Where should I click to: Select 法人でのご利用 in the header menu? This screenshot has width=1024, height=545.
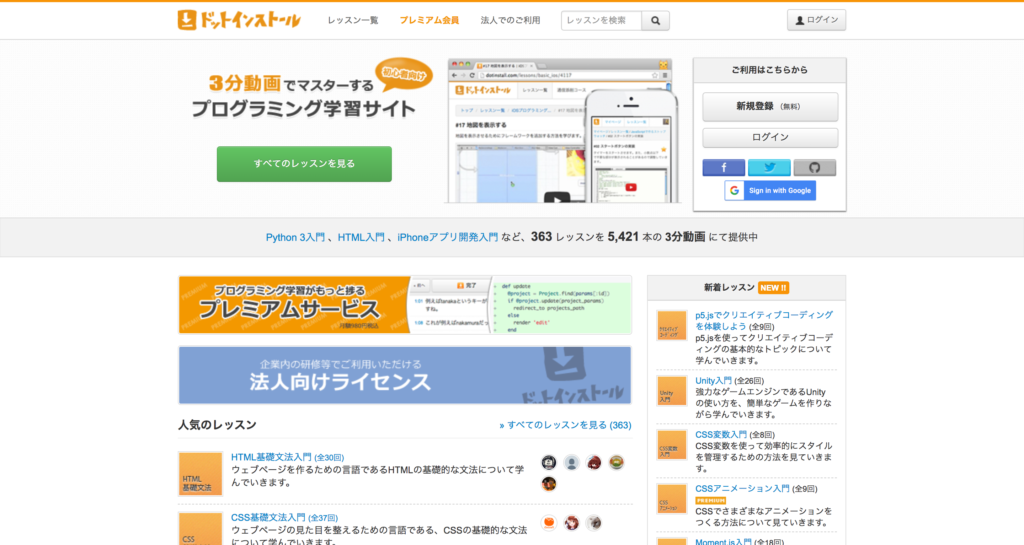click(x=510, y=20)
